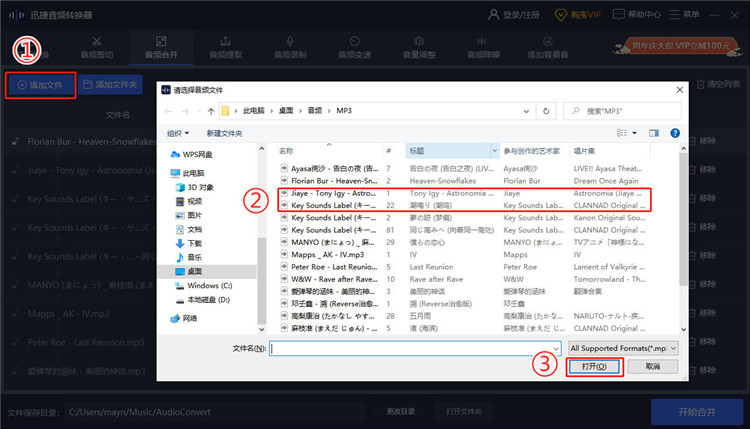
Task: Click the 打开(O) open button
Action: click(x=594, y=366)
